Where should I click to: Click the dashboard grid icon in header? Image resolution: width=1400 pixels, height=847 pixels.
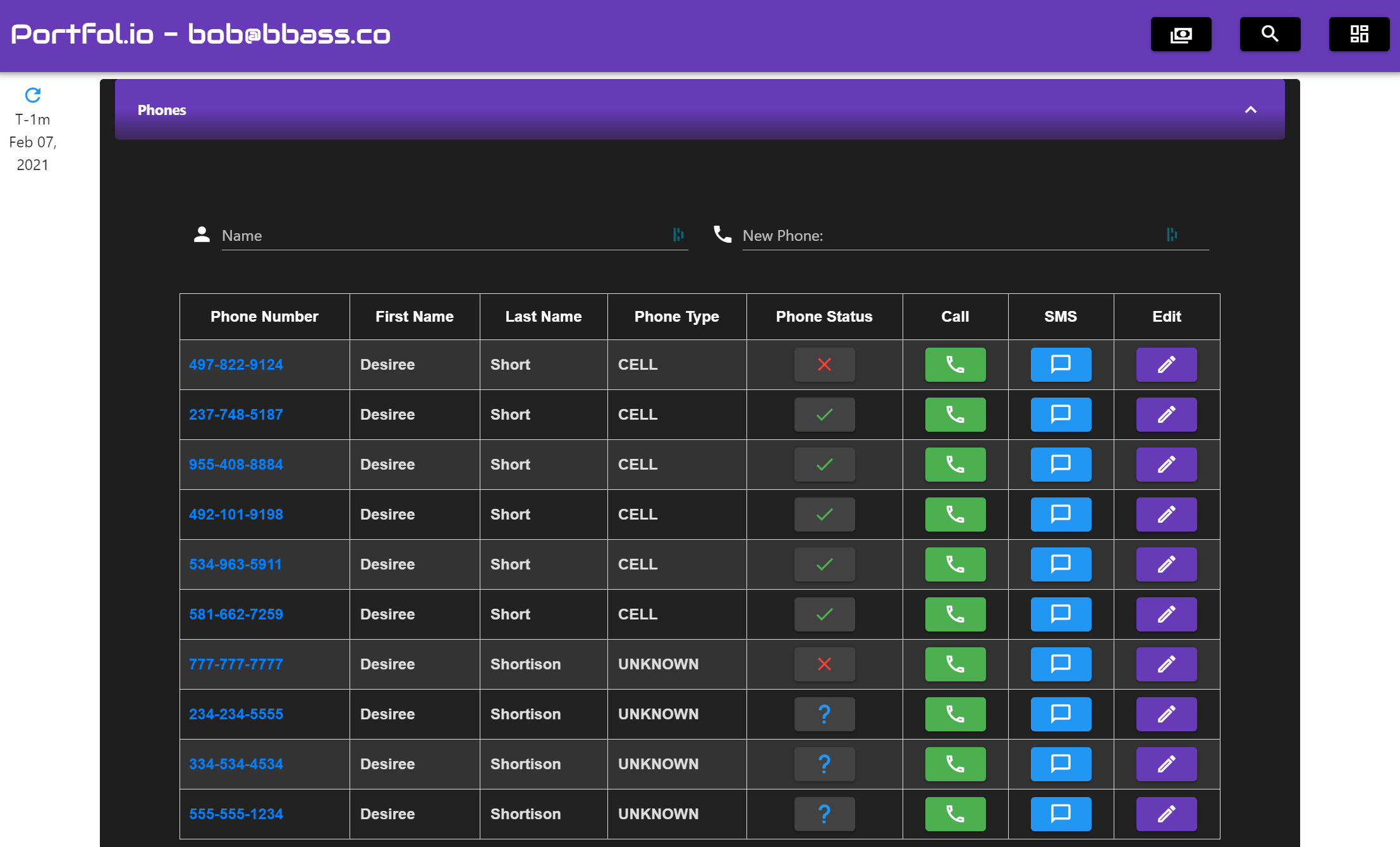coord(1359,34)
